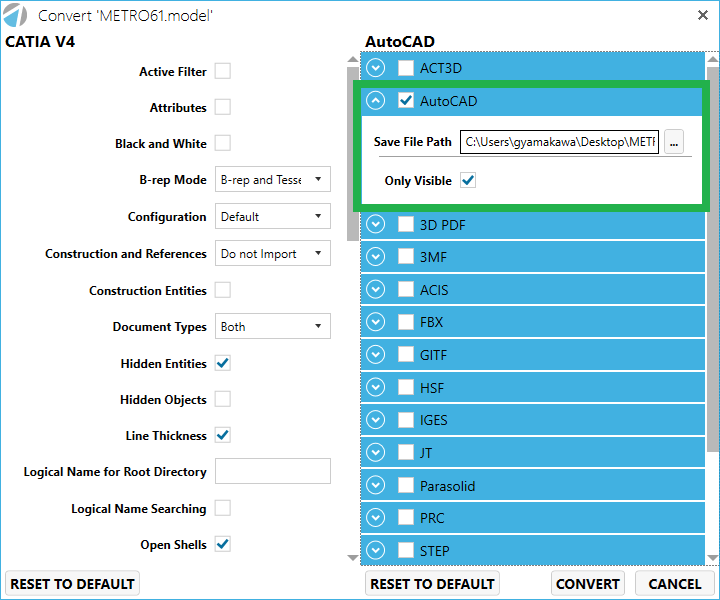Screen dimensions: 720x600
Task: Expand the FBX format chevron
Action: point(376,322)
